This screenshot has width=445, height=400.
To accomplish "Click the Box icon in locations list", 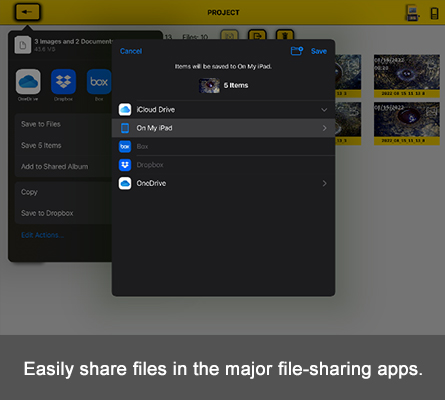I will click(x=125, y=146).
